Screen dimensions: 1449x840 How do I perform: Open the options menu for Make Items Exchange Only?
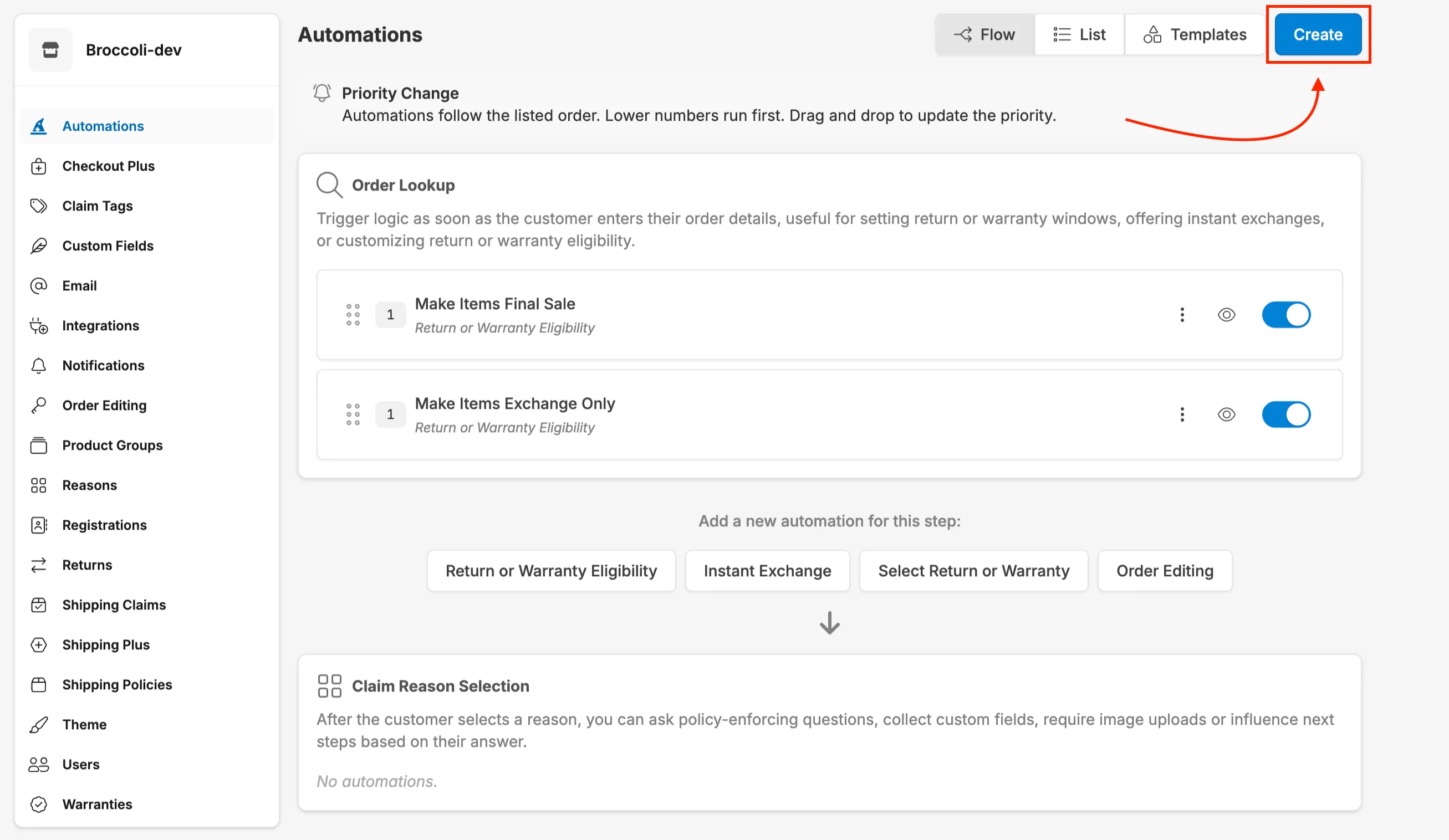click(x=1182, y=414)
